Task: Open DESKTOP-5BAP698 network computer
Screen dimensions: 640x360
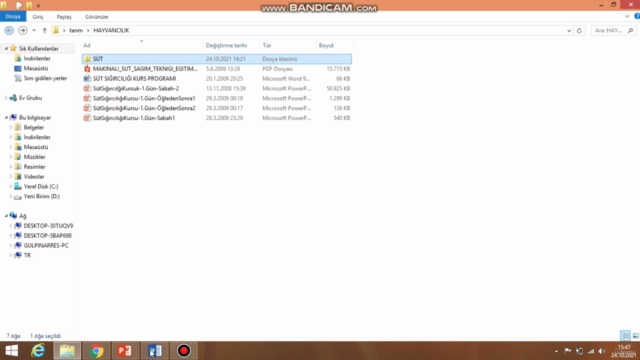Action: tap(47, 236)
